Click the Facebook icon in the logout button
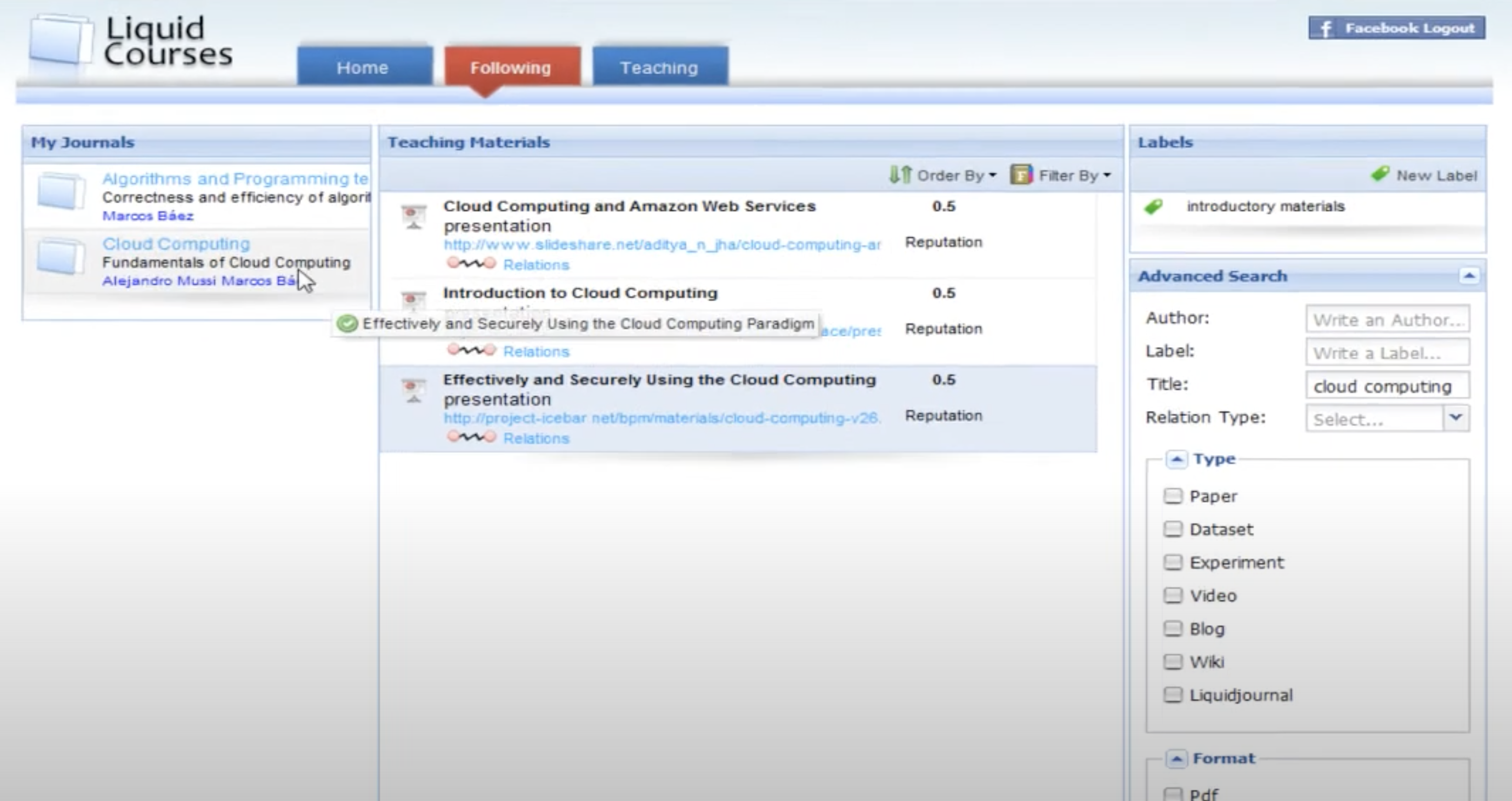Screen dimensions: 1512x801 [x=1325, y=28]
